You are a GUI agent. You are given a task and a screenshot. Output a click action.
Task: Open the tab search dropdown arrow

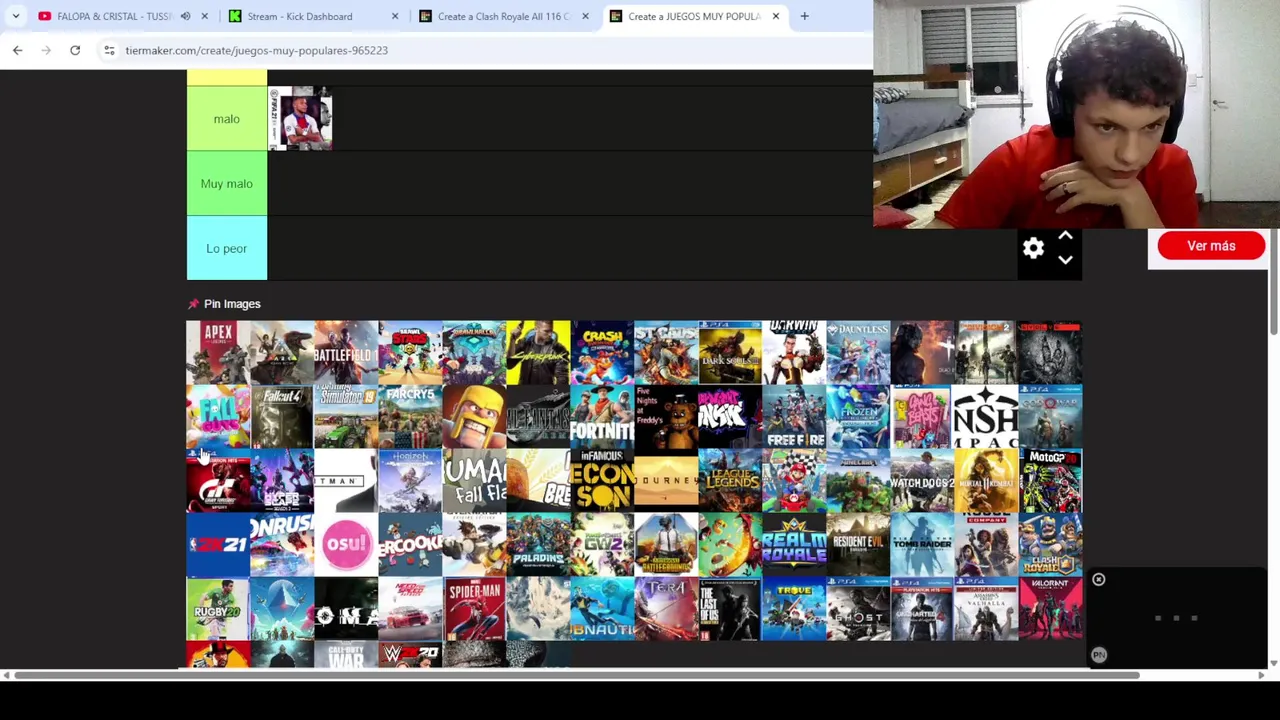click(x=15, y=16)
